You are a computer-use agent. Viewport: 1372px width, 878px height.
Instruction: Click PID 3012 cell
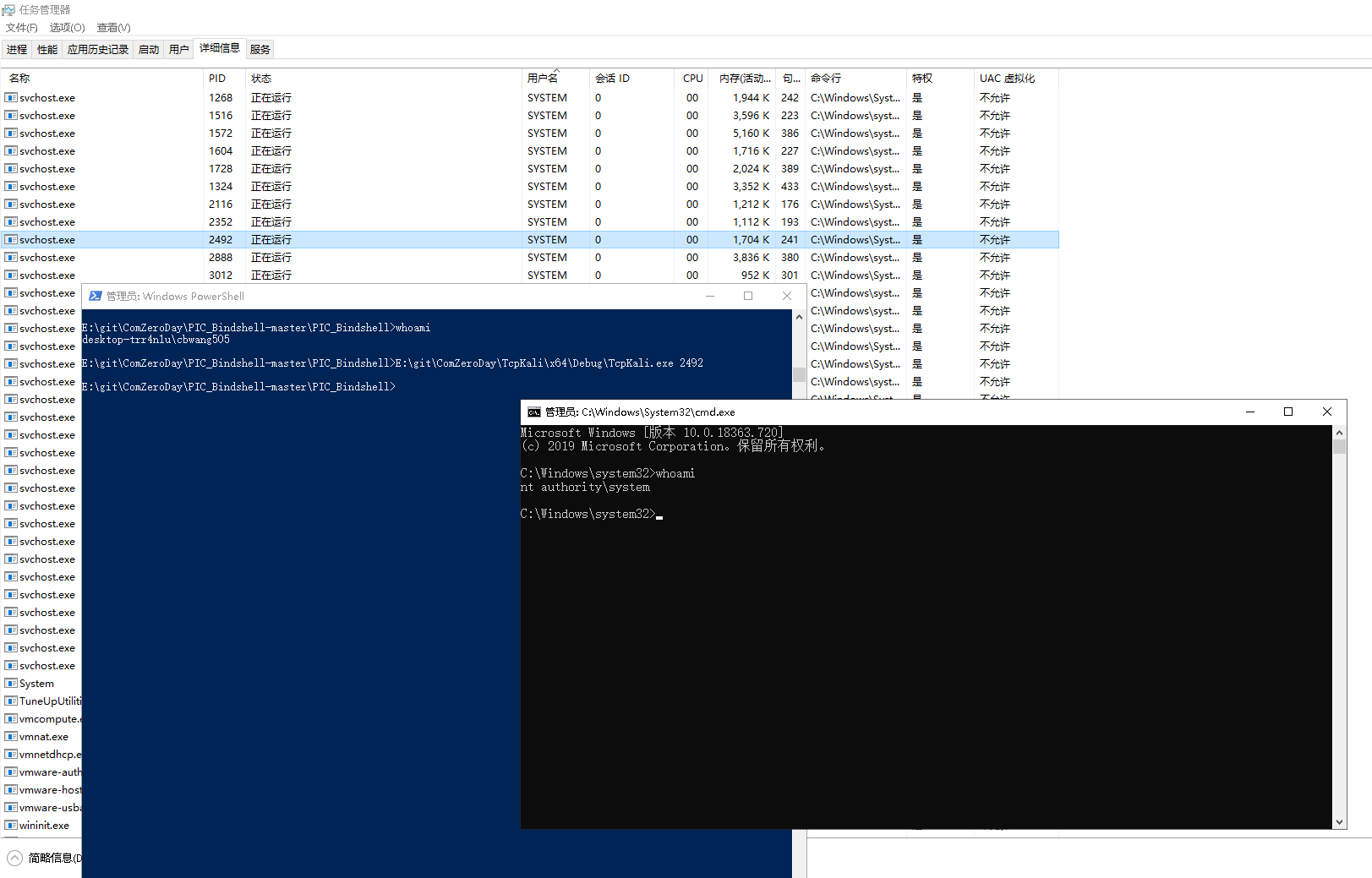coord(221,275)
